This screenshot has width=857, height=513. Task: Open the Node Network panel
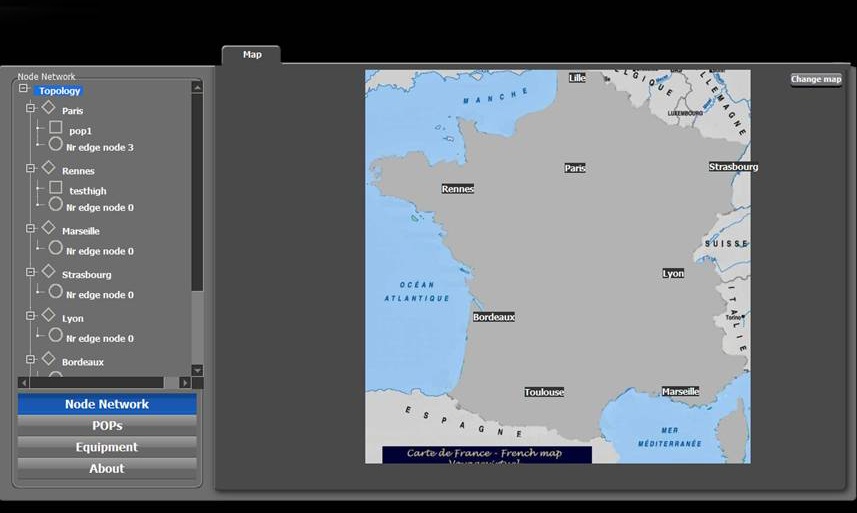(x=107, y=404)
